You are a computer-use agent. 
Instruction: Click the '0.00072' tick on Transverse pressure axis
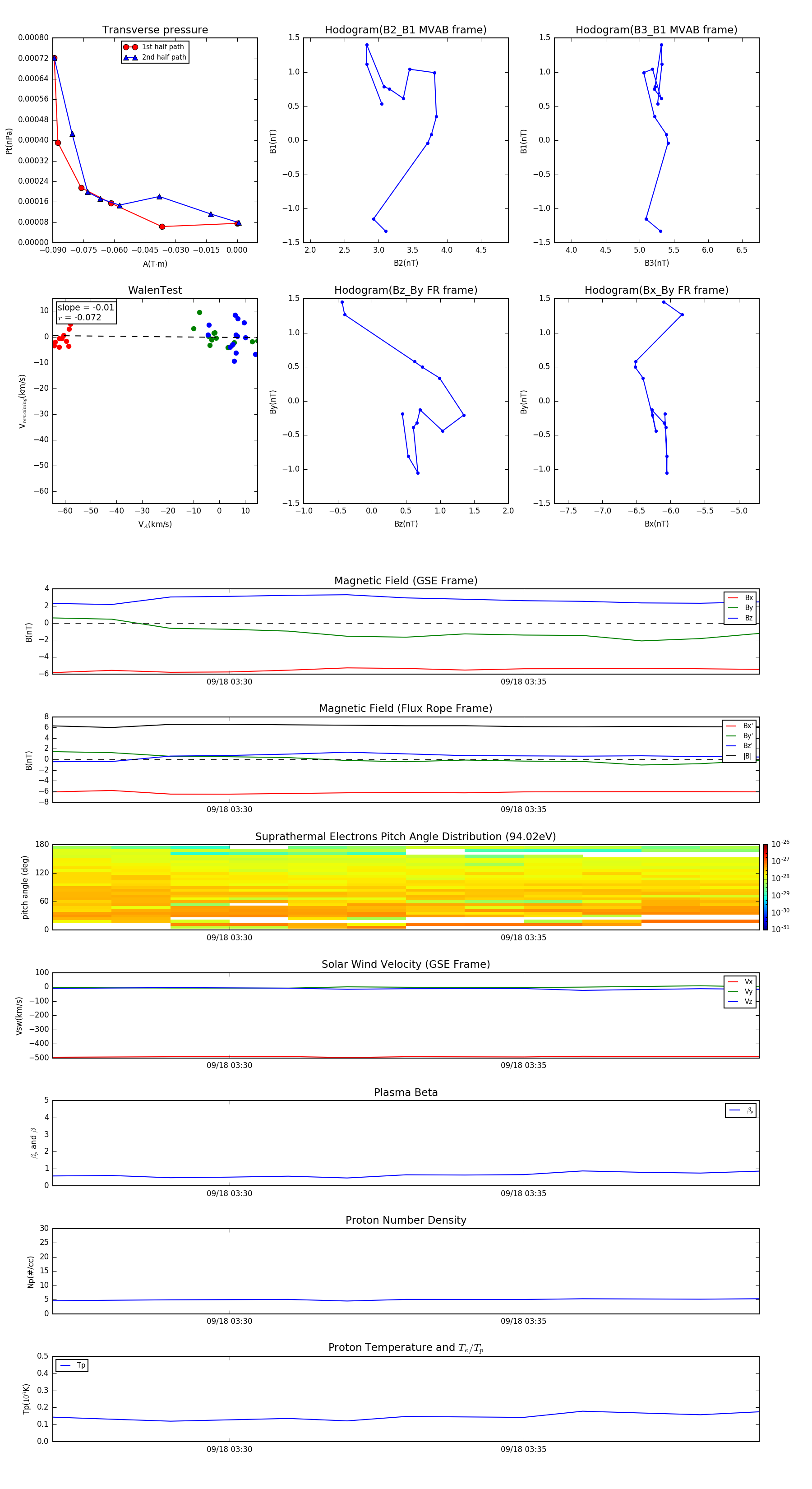33,58
